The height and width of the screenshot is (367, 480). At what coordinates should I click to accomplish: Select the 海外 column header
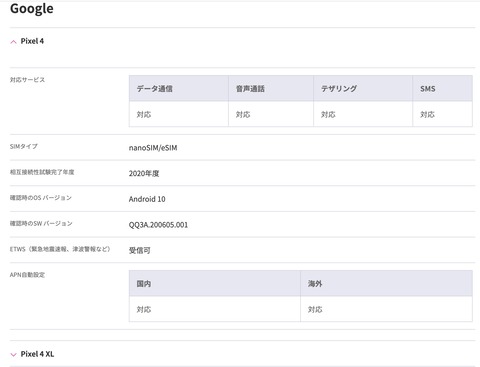tap(386, 283)
